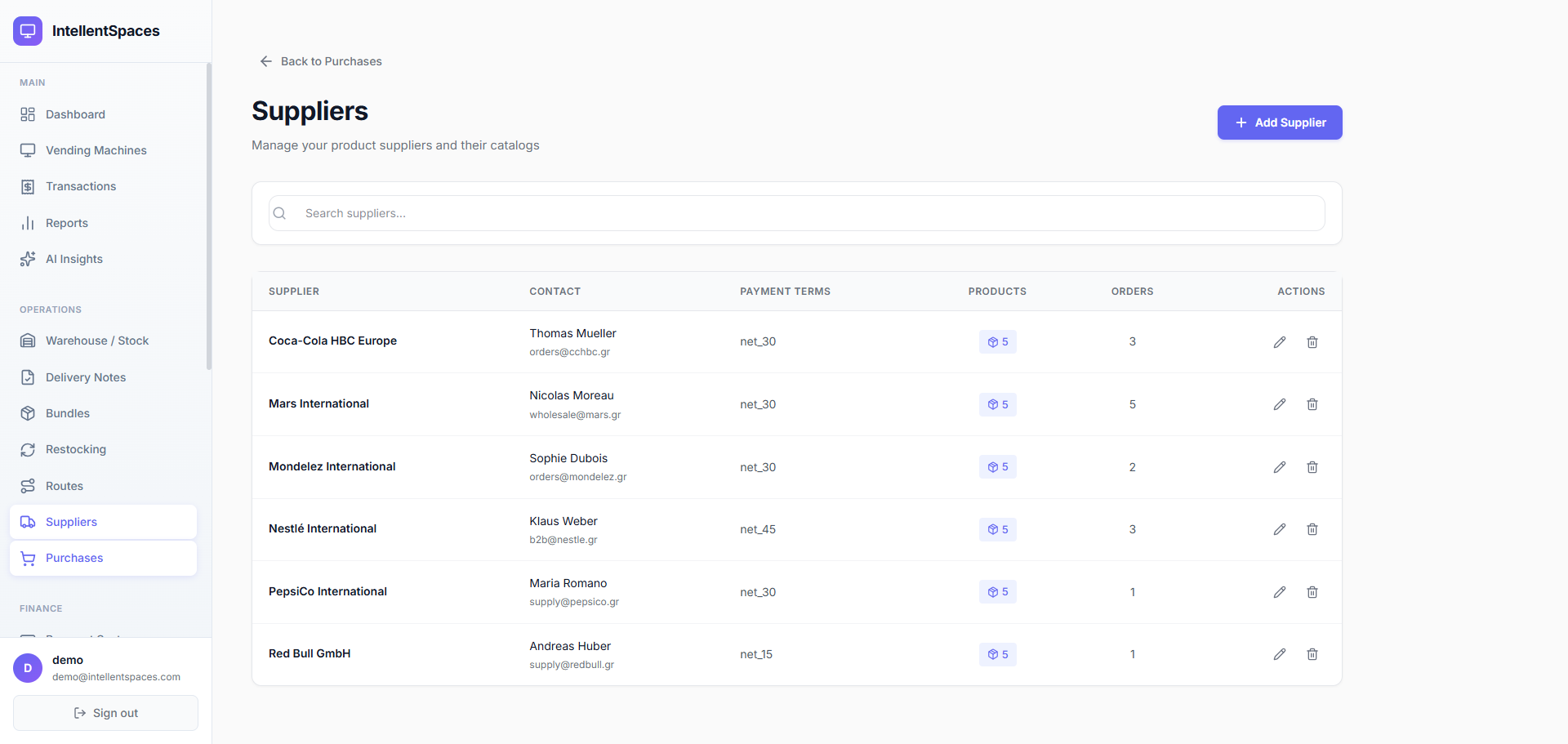Delete the Red Bull GmbH supplier

1312,654
